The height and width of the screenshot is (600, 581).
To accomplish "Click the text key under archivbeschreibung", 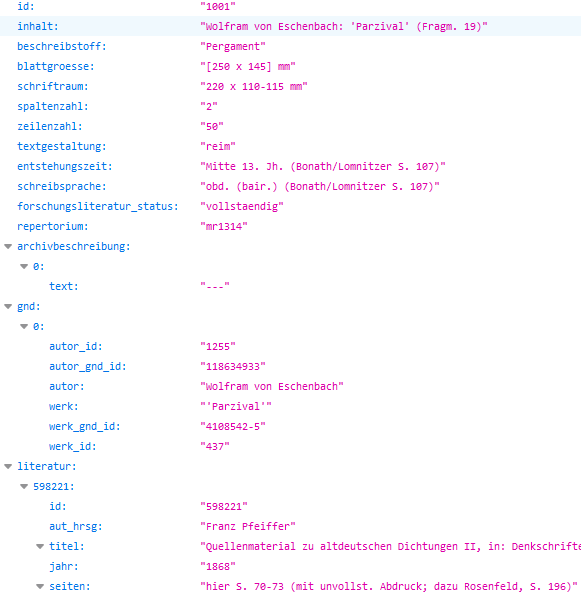I will [x=64, y=286].
